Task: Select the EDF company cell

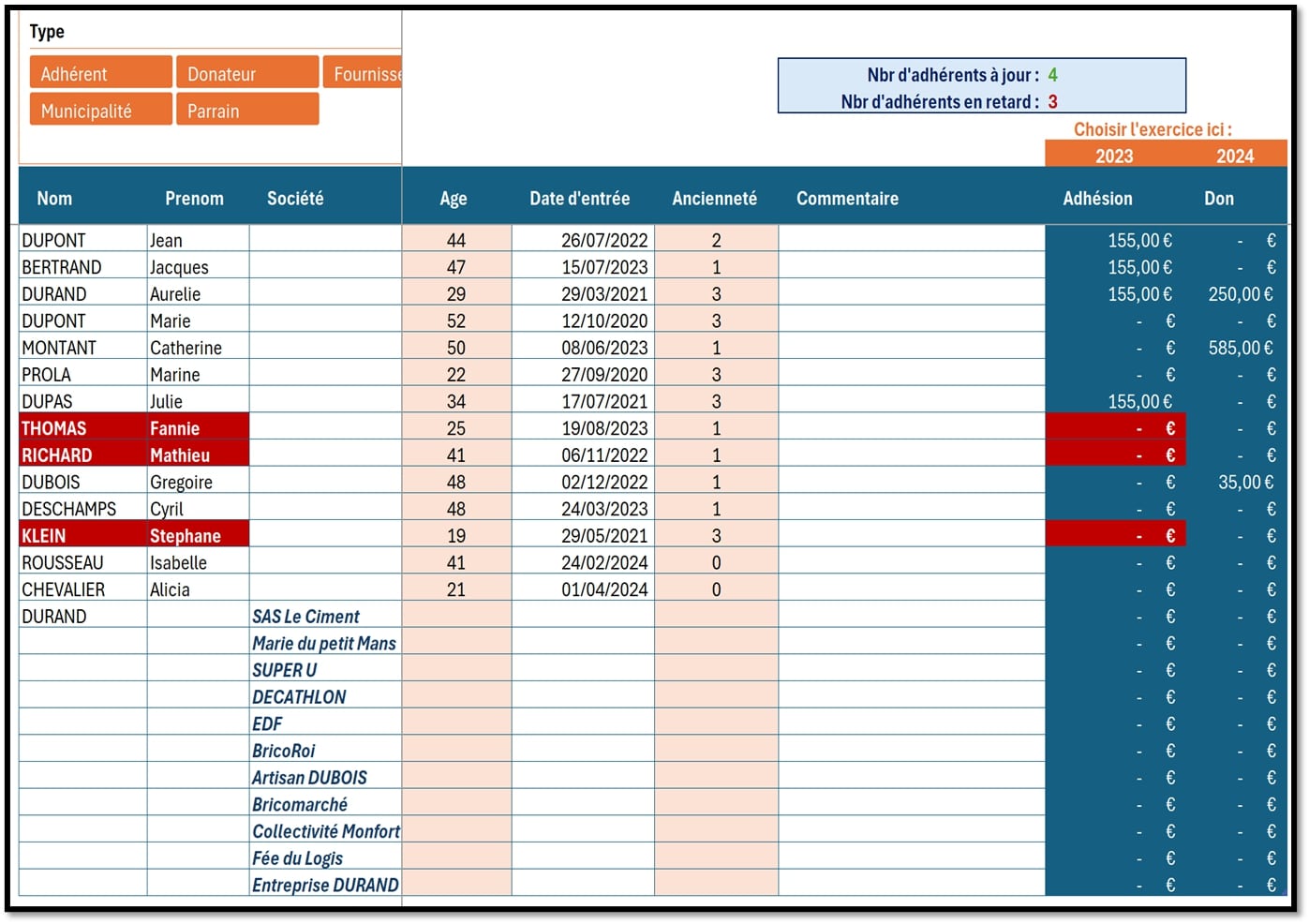Action: click(x=325, y=723)
